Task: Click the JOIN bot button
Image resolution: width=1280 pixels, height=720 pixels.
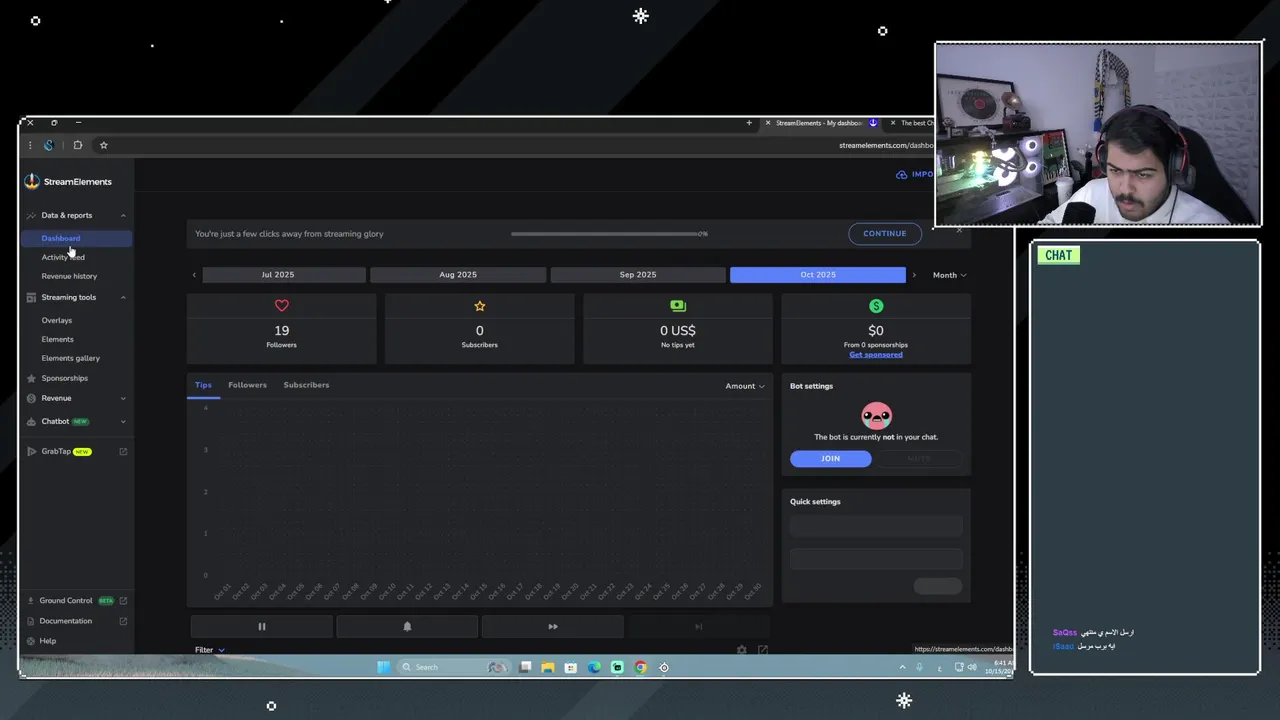Action: point(831,458)
